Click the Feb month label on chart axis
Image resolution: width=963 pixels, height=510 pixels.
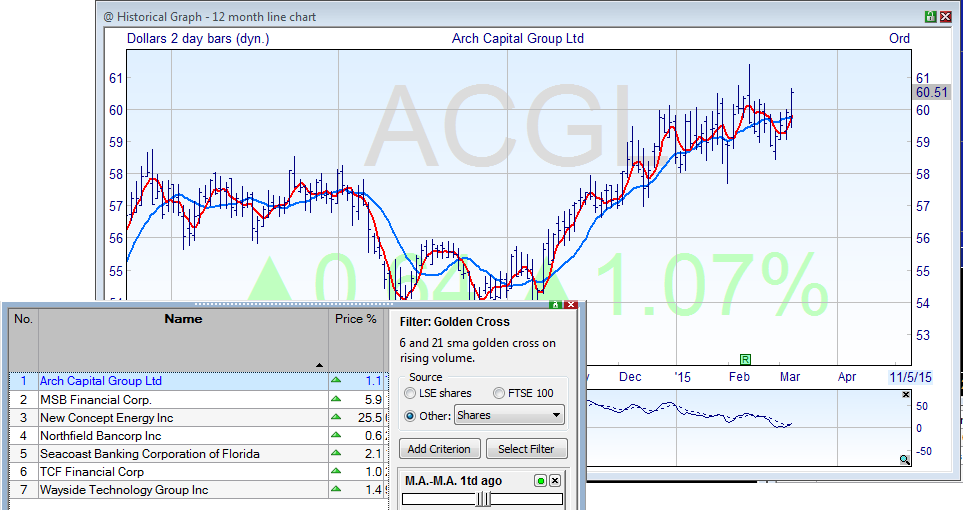pos(739,377)
